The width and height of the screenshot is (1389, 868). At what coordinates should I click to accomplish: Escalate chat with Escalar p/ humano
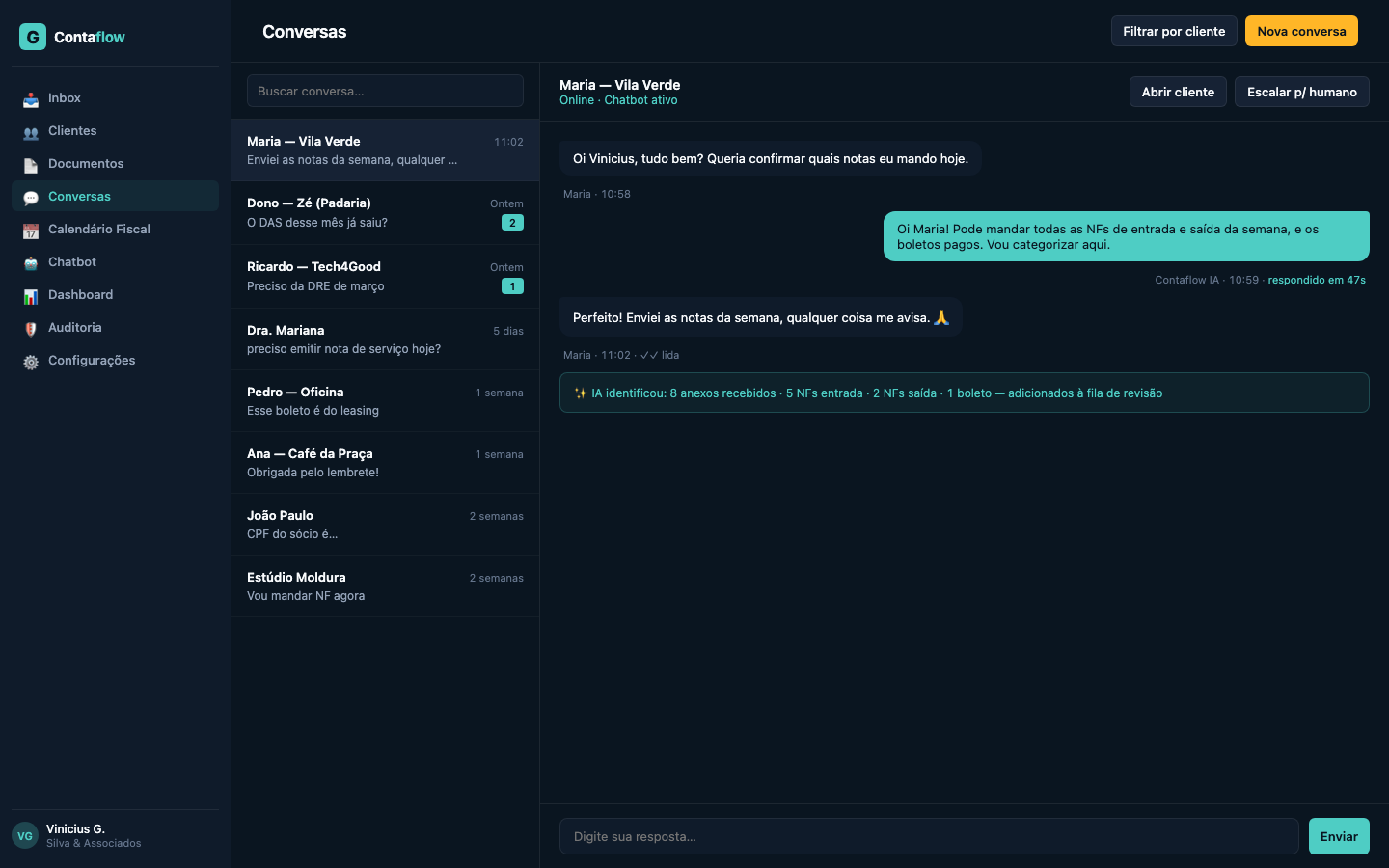1301,92
